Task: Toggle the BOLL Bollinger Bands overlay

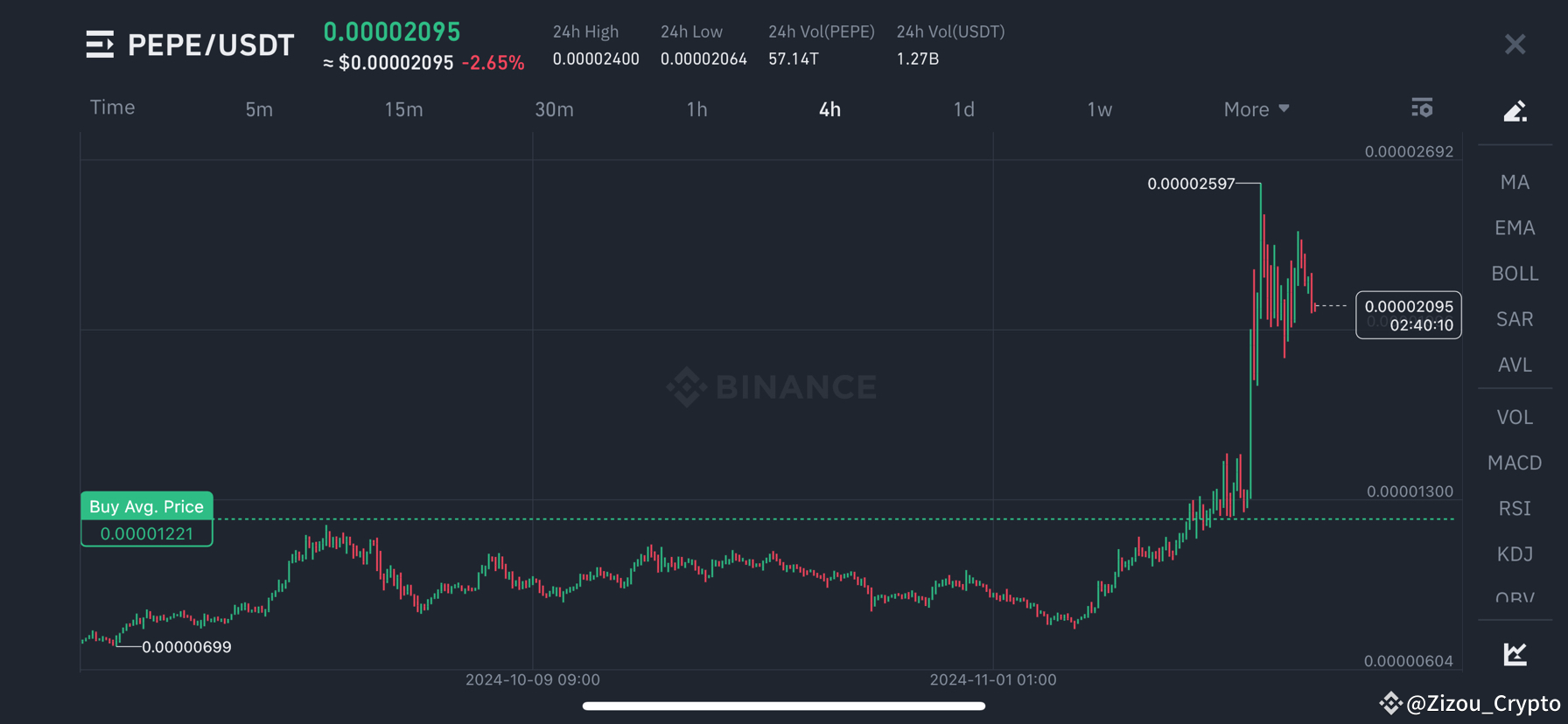Action: click(x=1515, y=273)
